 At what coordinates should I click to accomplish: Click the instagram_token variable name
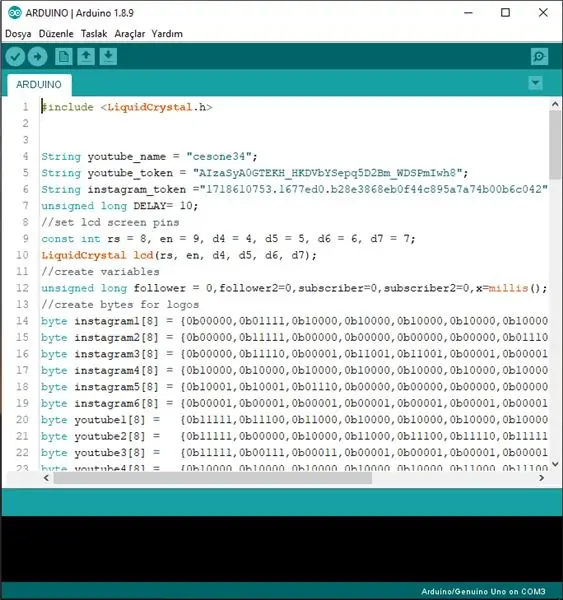137,189
